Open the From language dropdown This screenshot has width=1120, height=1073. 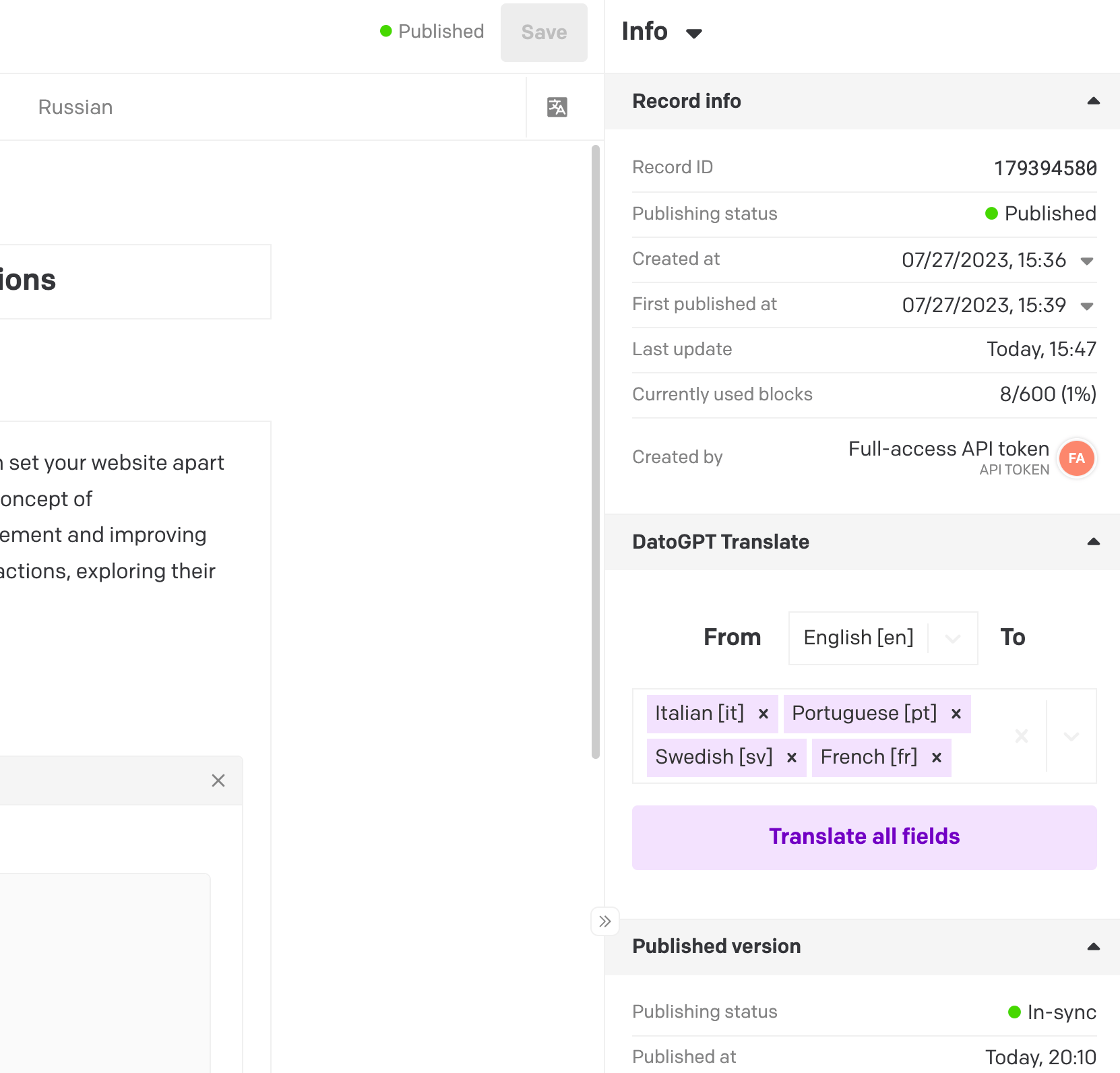click(x=952, y=638)
